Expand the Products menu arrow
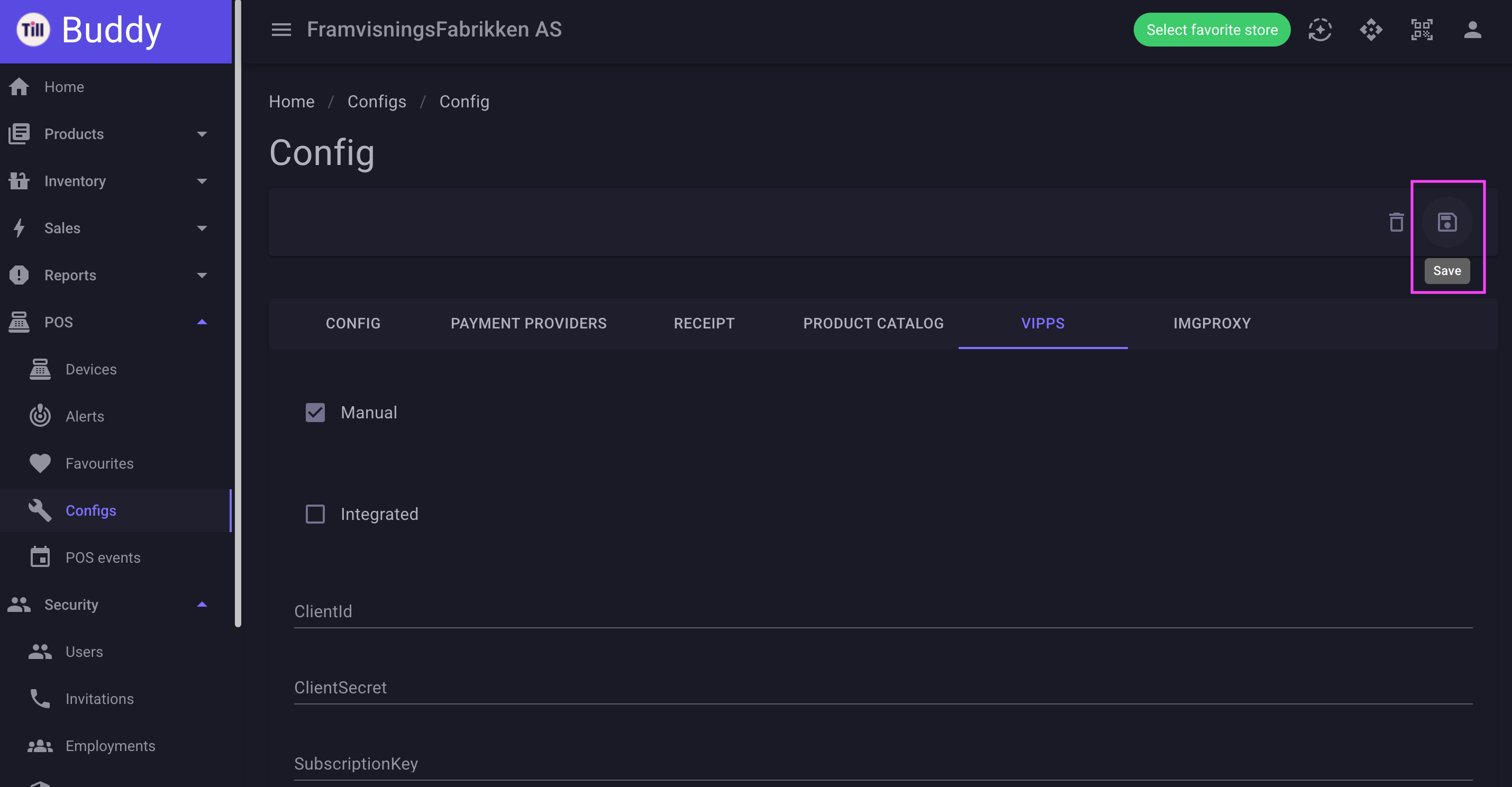Viewport: 1512px width, 787px height. pos(202,134)
